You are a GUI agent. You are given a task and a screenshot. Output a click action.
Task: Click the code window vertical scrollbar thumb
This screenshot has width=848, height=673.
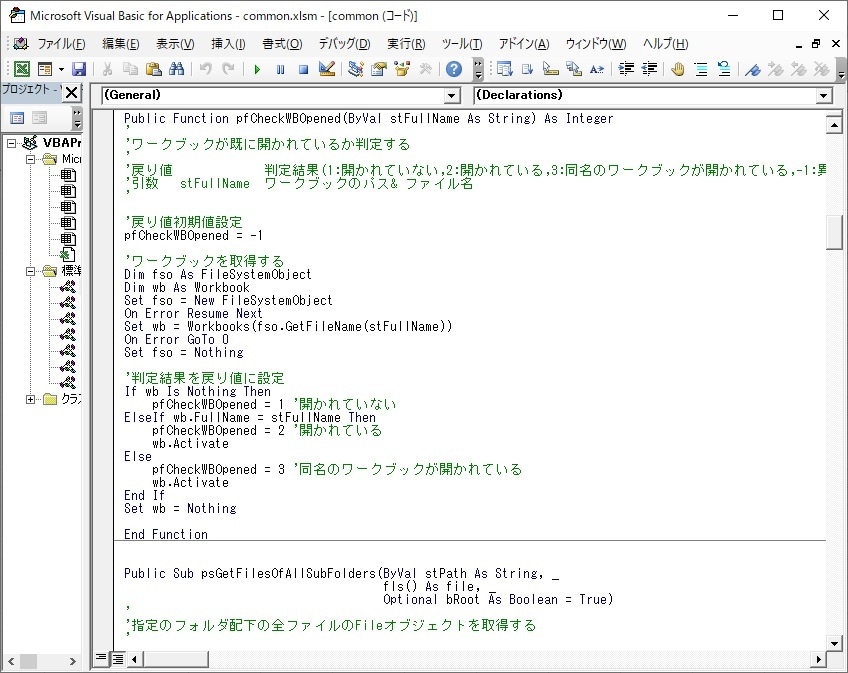834,232
